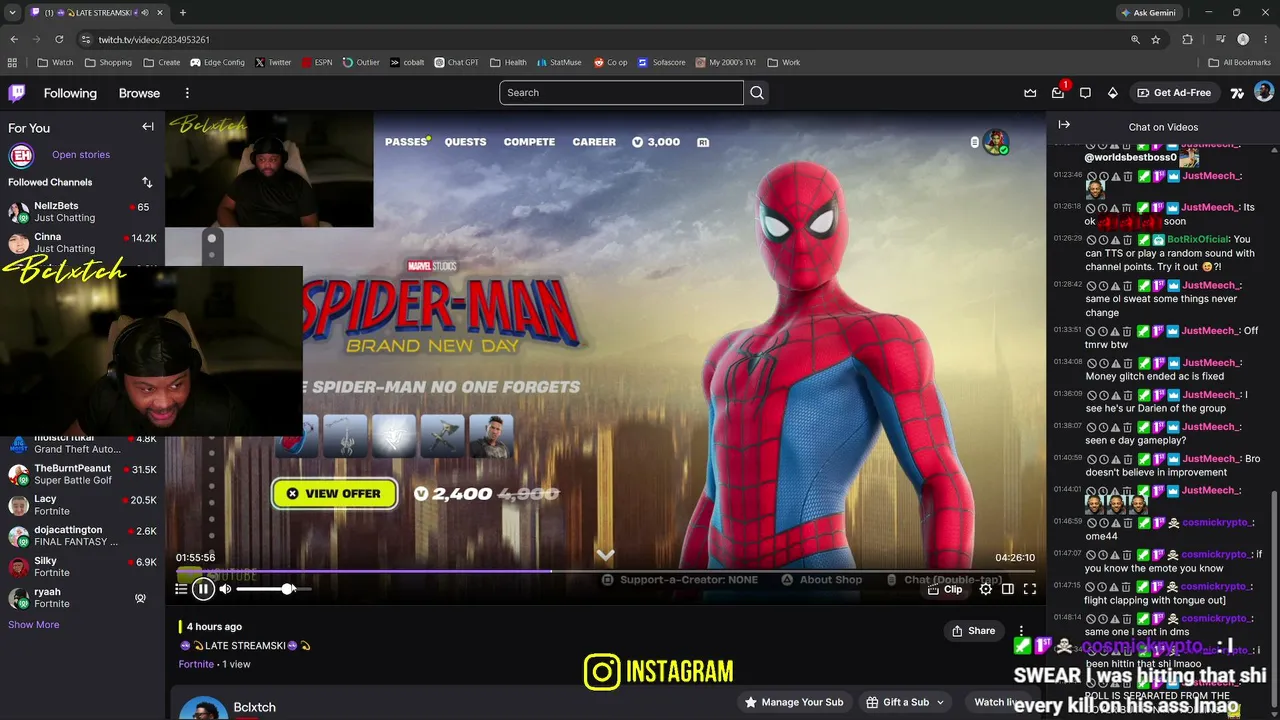
Task: Open the stories avatar in For You
Action: point(21,155)
